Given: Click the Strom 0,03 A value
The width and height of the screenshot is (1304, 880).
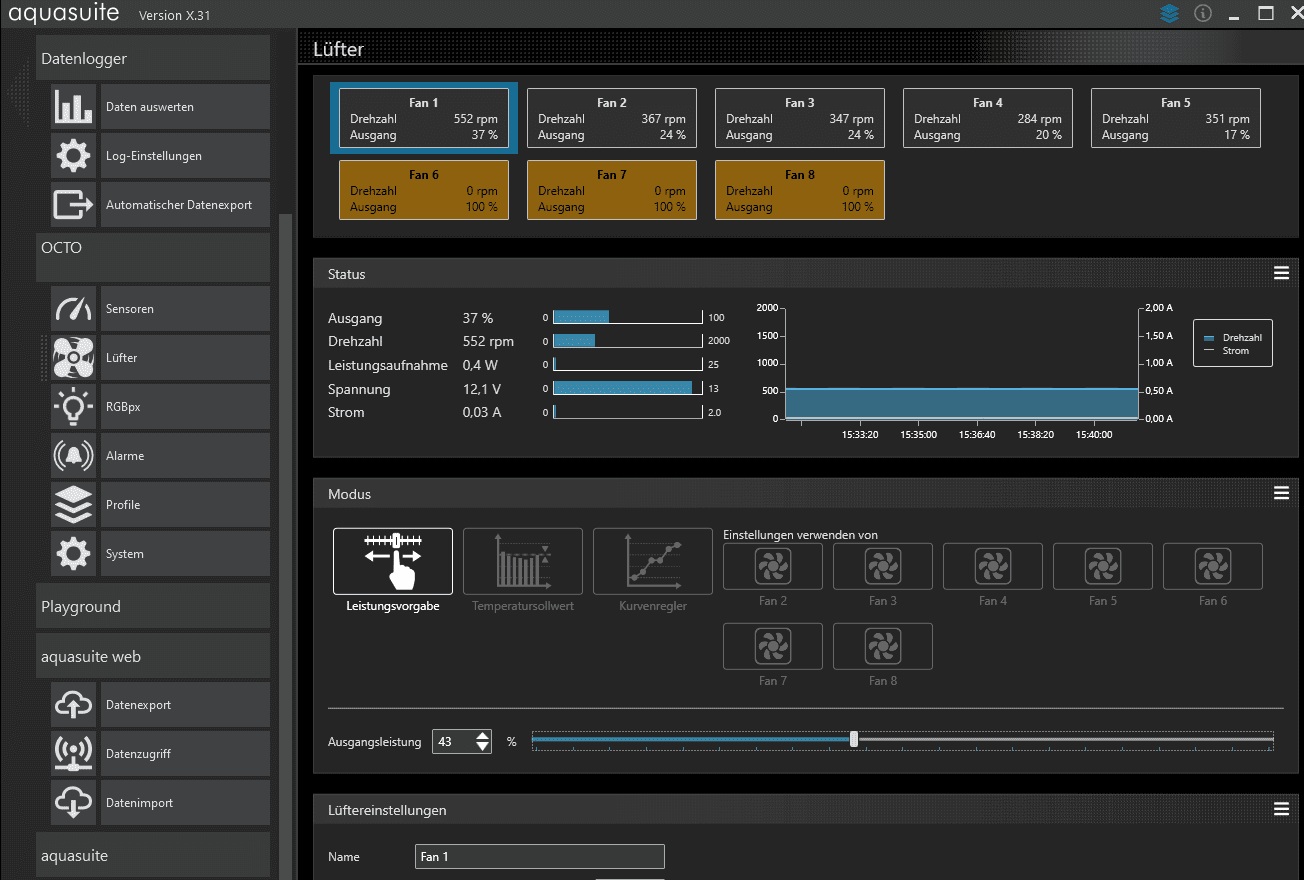Looking at the screenshot, I should [483, 412].
